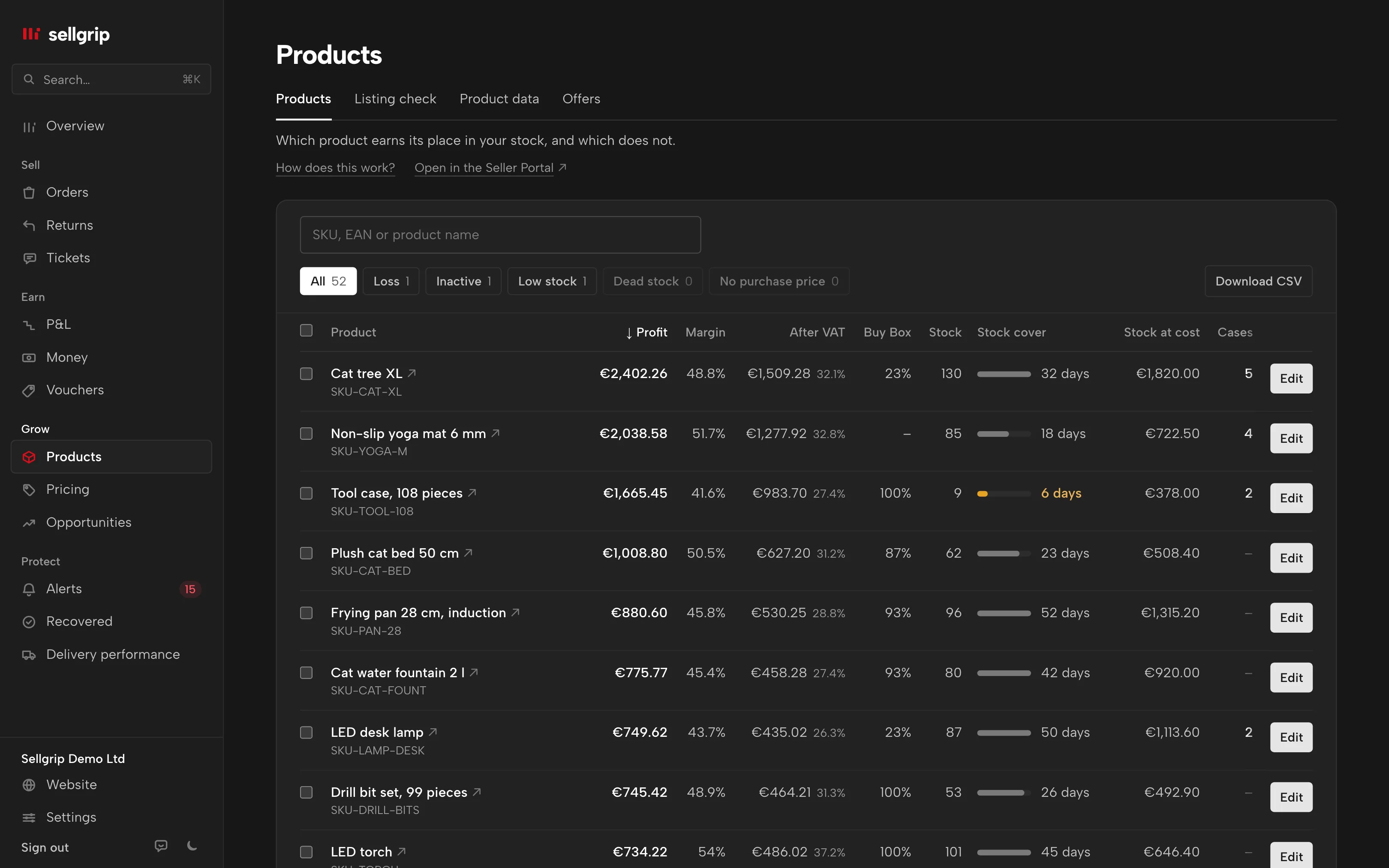Filter by Low stock products
Screen dimensions: 1389x868
tap(552, 281)
